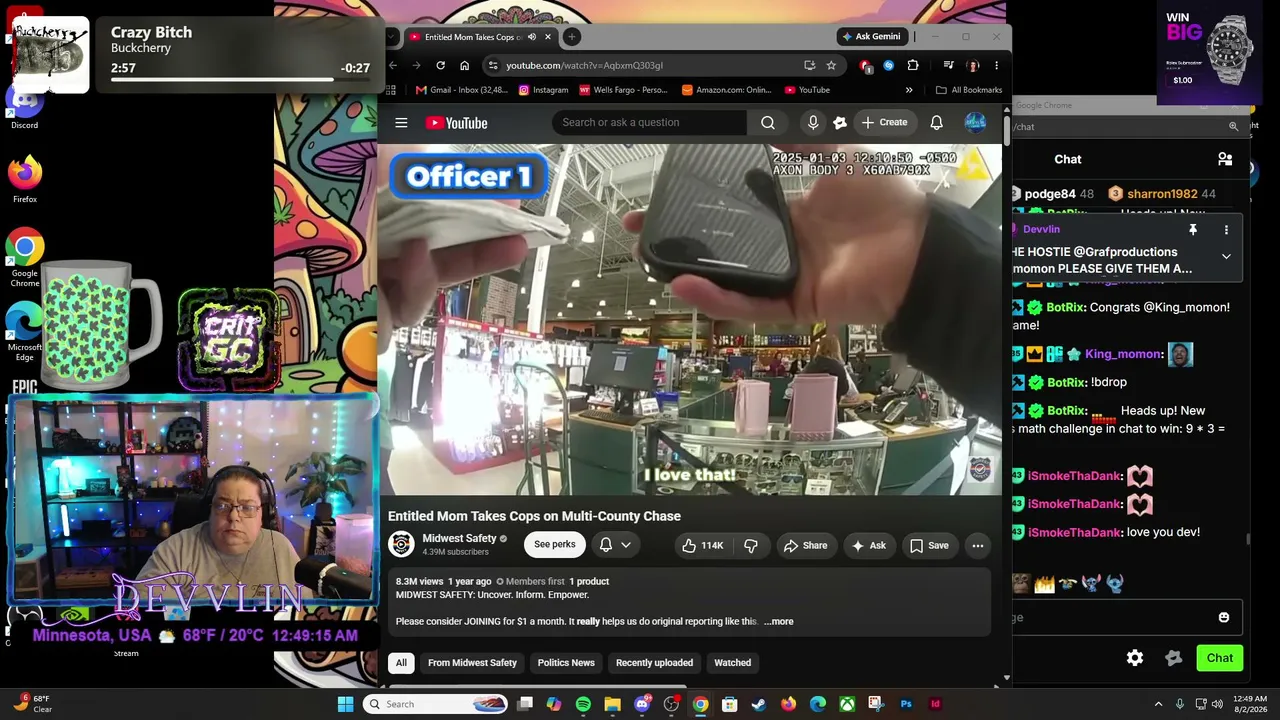Image resolution: width=1280 pixels, height=720 pixels.
Task: Open pinned message options three-dot menu
Action: coord(1226,230)
